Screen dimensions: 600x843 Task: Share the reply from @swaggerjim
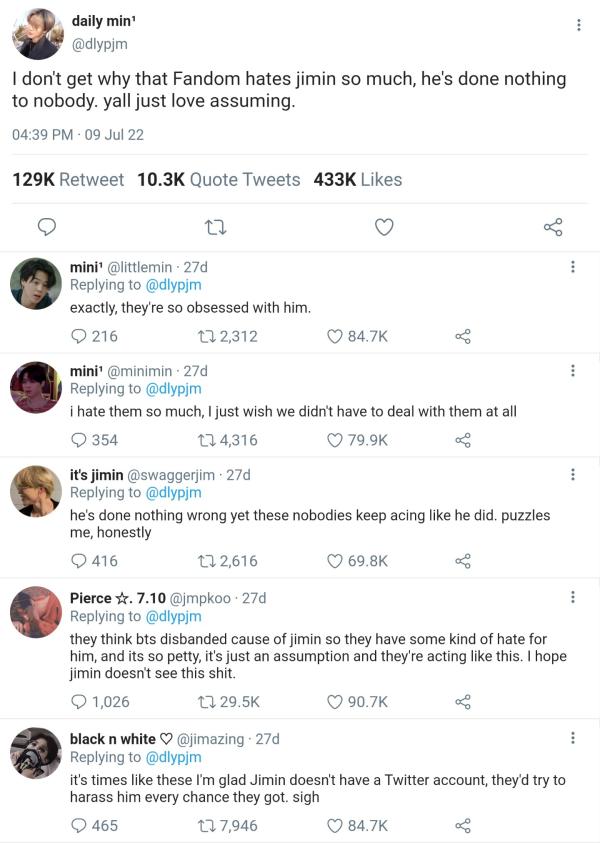coord(462,561)
